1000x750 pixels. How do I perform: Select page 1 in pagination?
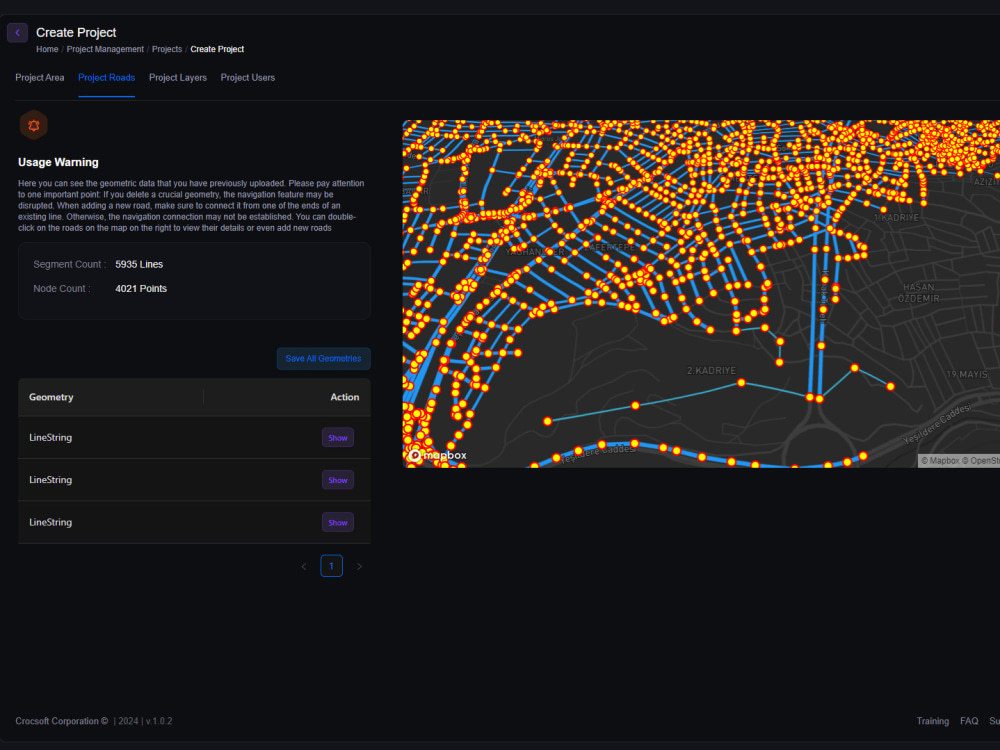tap(332, 566)
